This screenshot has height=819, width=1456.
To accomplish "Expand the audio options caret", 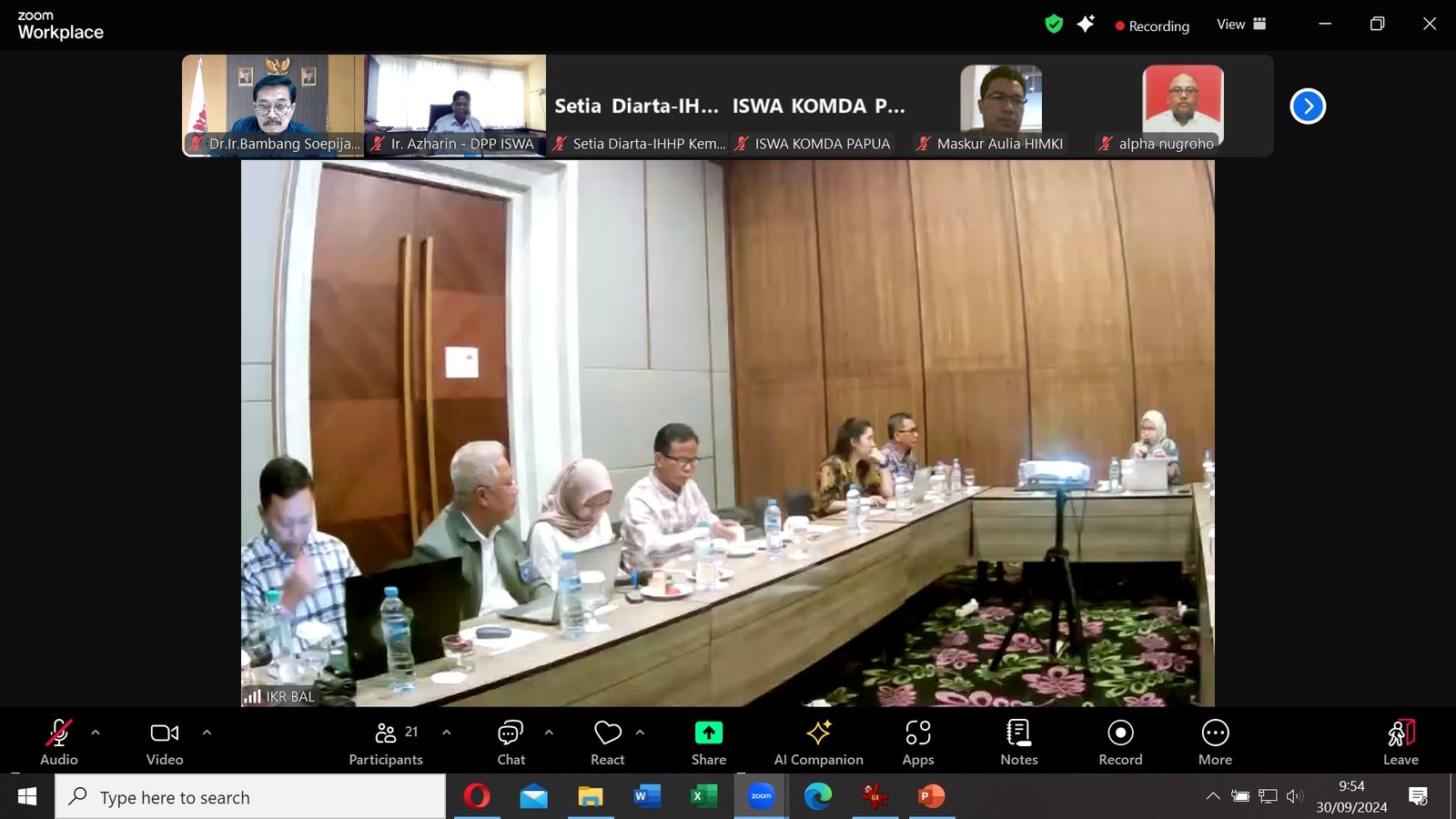I will point(96,733).
